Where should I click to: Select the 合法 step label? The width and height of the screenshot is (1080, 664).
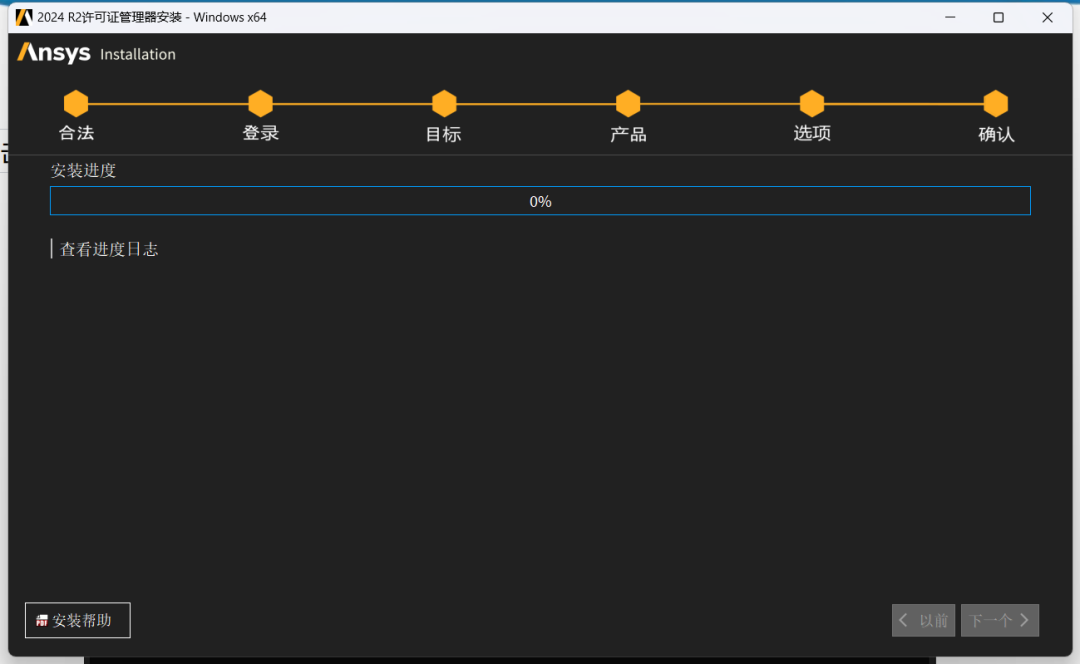(x=76, y=133)
